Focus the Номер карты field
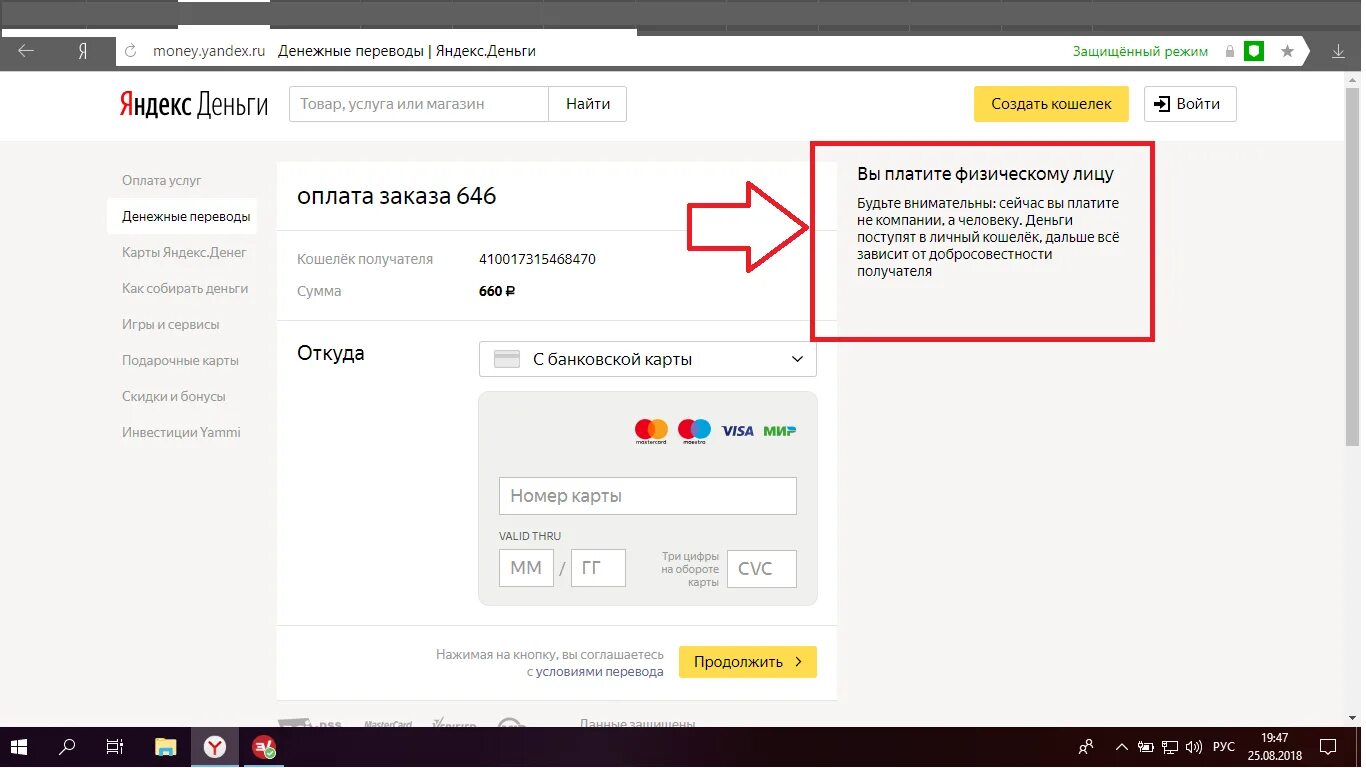This screenshot has width=1366, height=768. pos(648,496)
